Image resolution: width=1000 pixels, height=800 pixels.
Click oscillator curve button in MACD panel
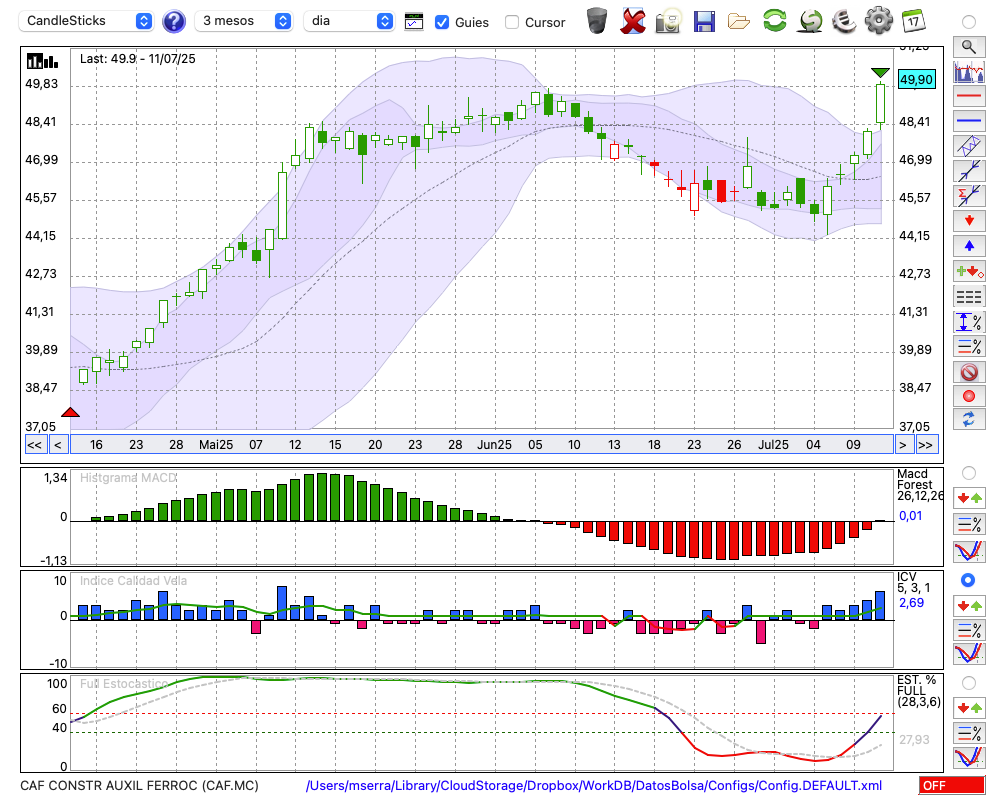pyautogui.click(x=969, y=551)
